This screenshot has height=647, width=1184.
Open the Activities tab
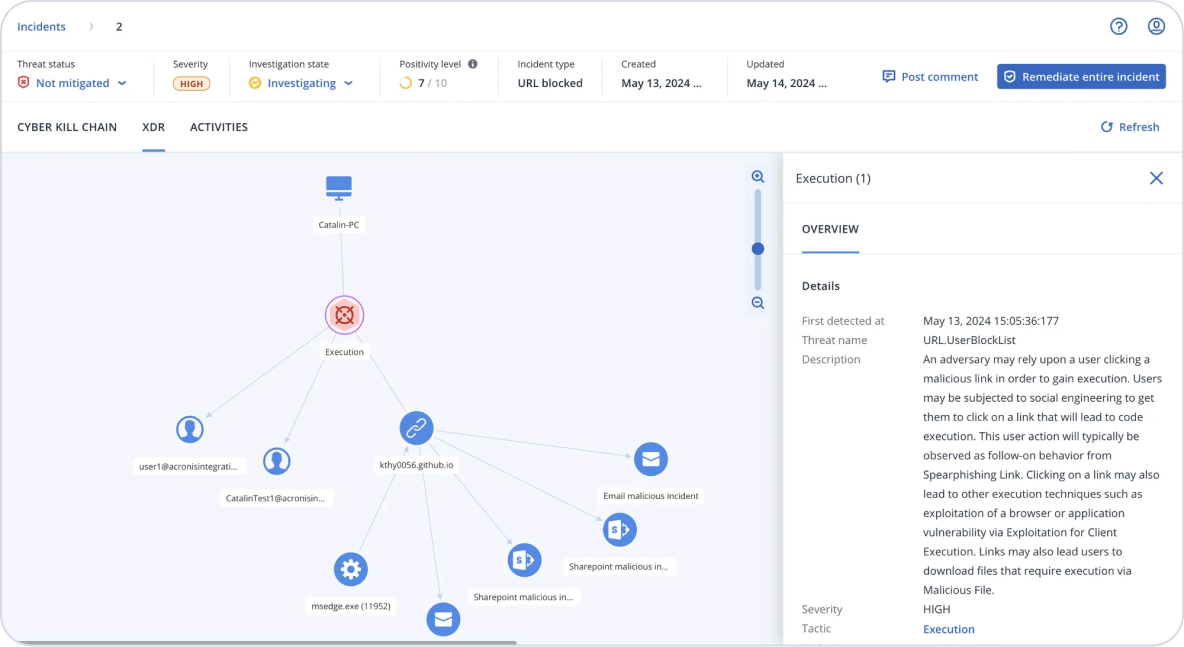[x=219, y=127]
